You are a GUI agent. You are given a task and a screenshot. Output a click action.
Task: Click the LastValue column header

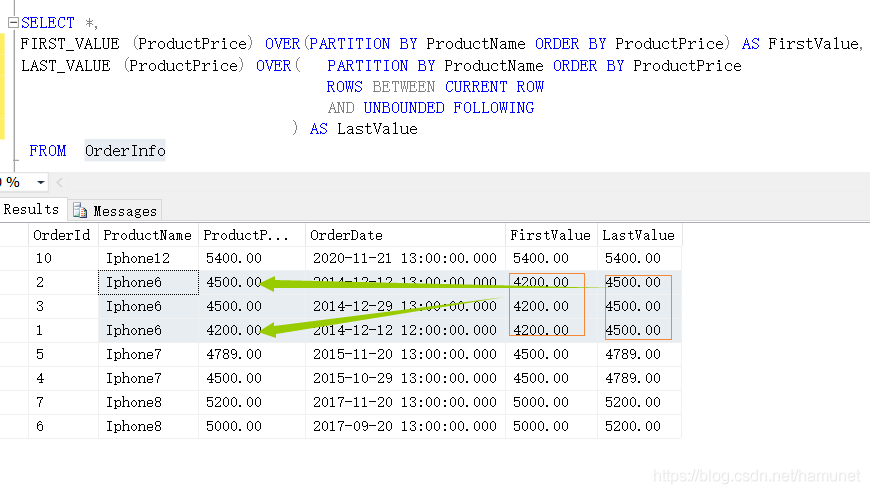click(x=638, y=236)
